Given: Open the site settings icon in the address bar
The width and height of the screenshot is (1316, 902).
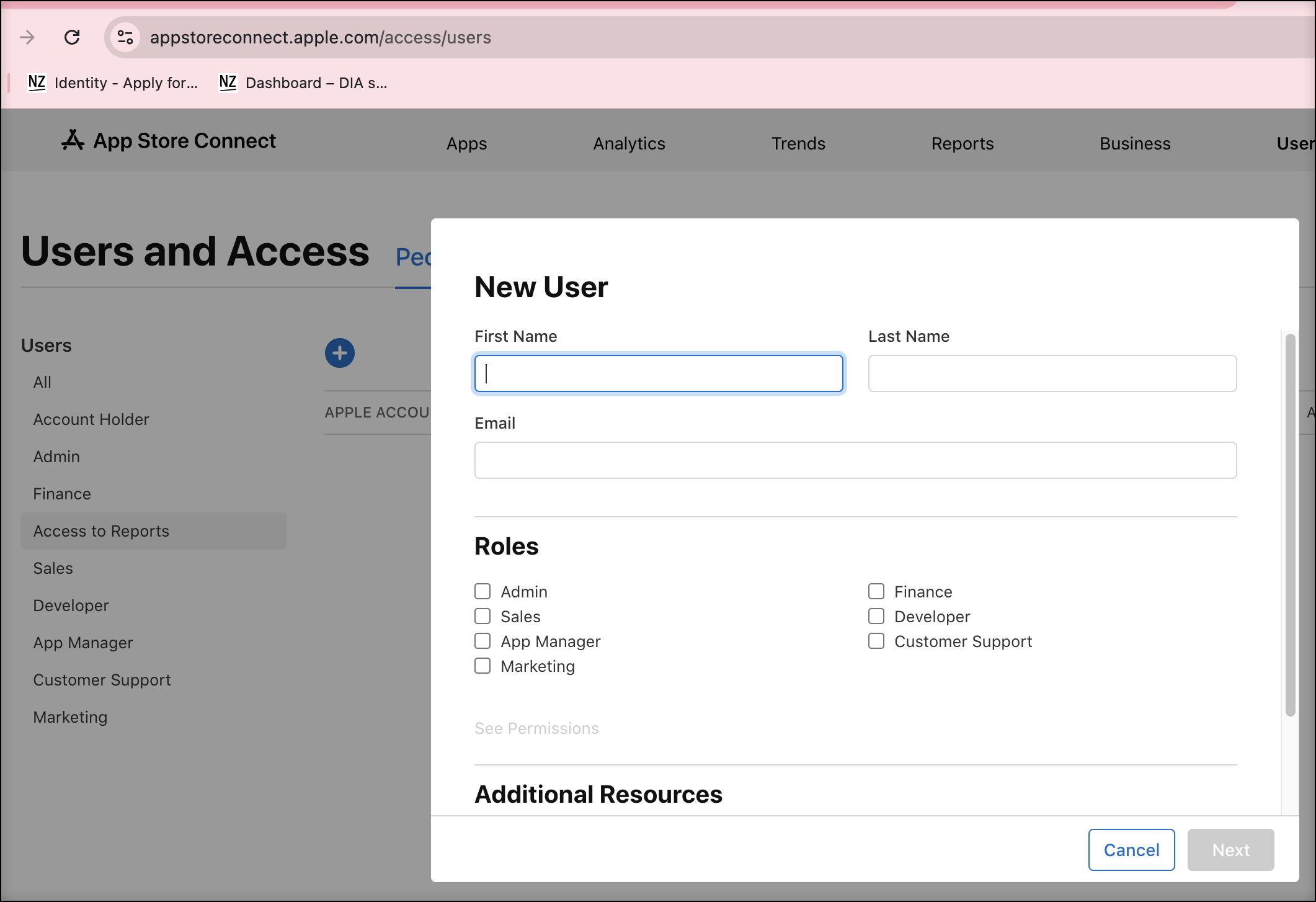Looking at the screenshot, I should click(x=125, y=37).
